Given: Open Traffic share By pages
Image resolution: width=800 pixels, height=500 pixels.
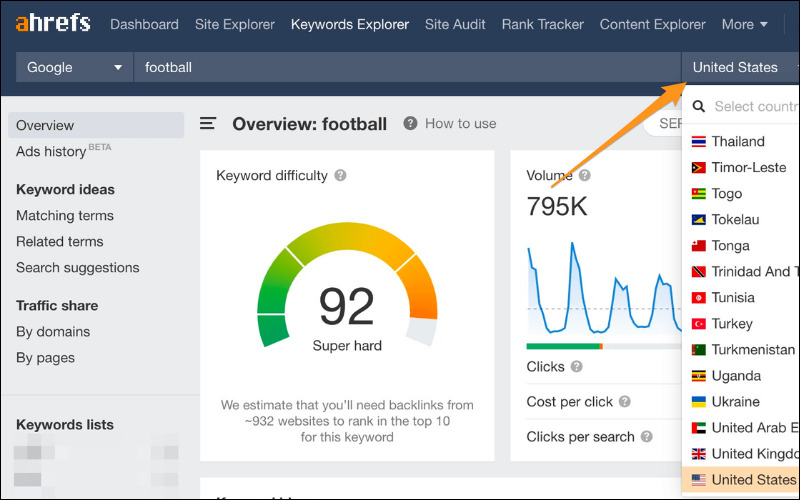Looking at the screenshot, I should point(45,358).
